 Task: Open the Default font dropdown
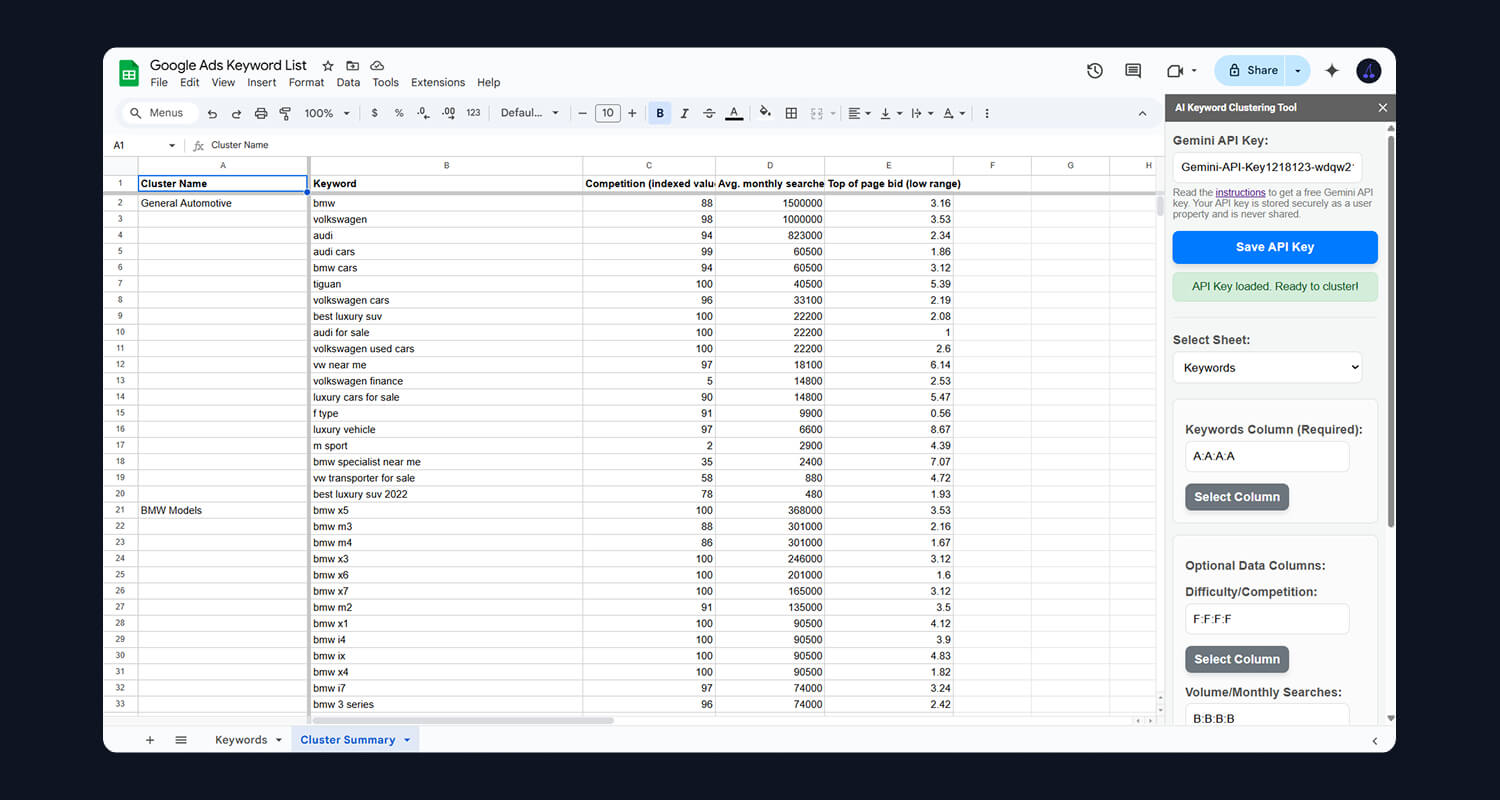coord(530,113)
